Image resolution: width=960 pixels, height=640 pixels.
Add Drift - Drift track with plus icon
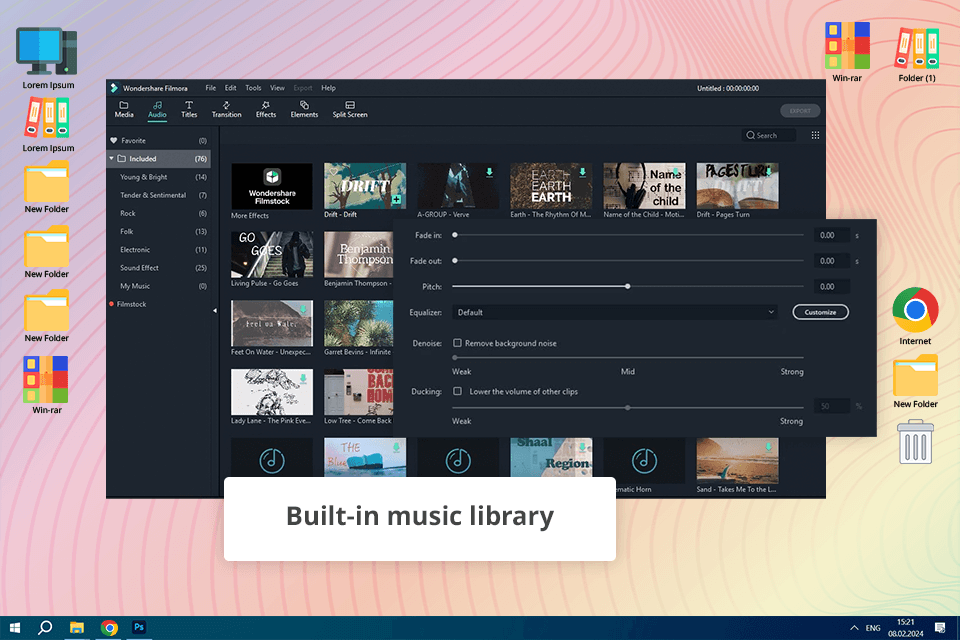tap(397, 200)
